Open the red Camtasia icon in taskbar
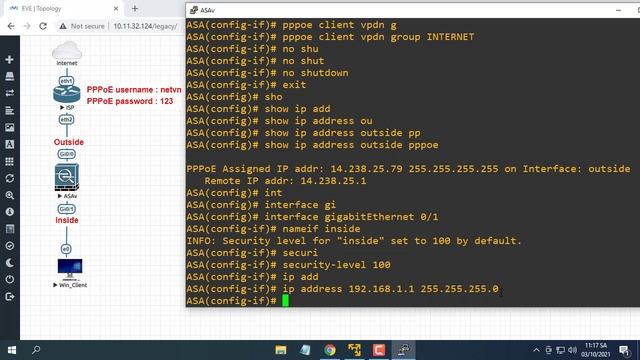The height and width of the screenshot is (360, 640). 379,350
